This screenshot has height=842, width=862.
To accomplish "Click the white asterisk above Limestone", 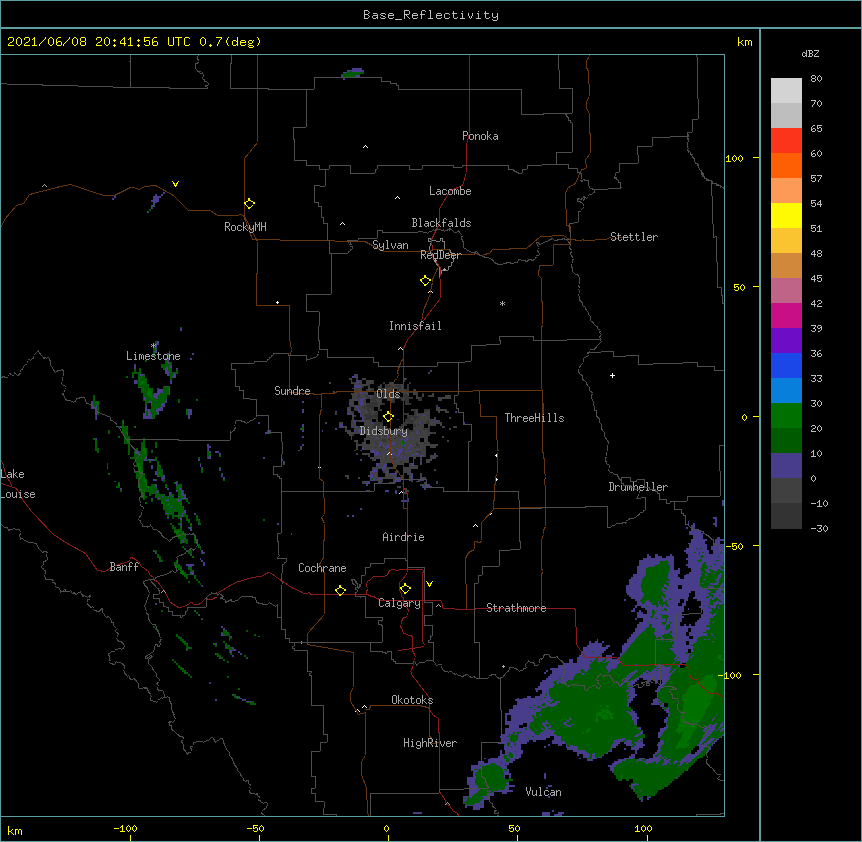I will (153, 346).
